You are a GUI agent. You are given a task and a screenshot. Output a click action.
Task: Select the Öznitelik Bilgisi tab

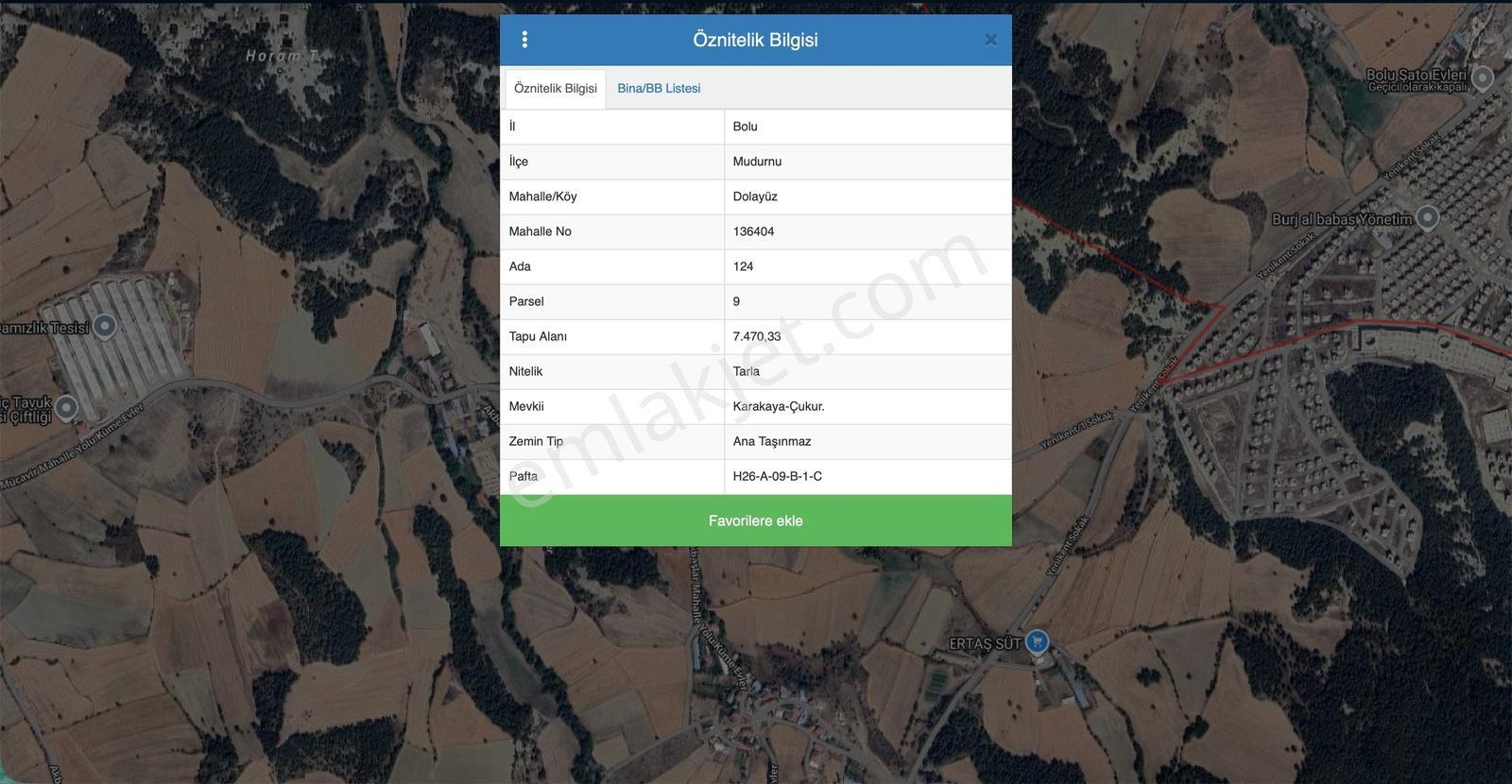pos(556,89)
